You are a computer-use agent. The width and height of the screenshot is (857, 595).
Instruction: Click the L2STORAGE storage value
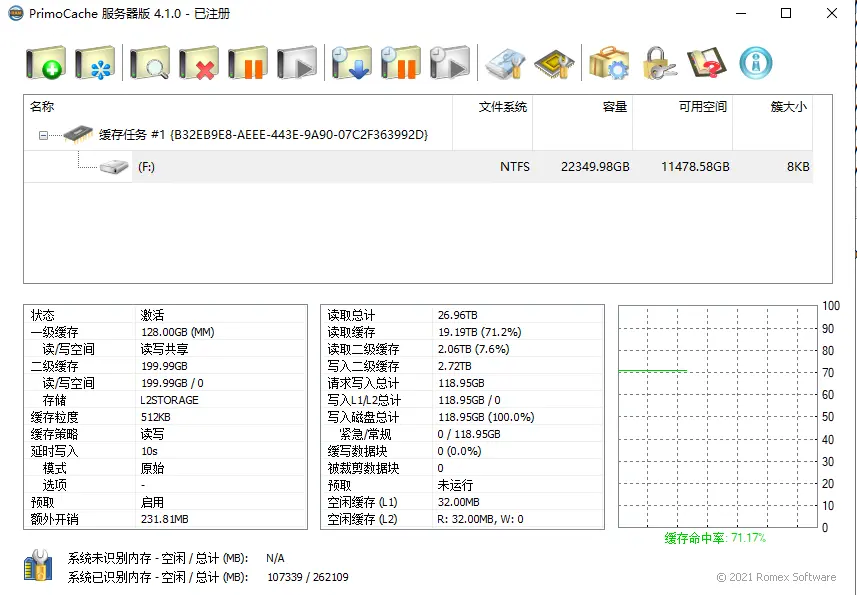click(x=169, y=400)
